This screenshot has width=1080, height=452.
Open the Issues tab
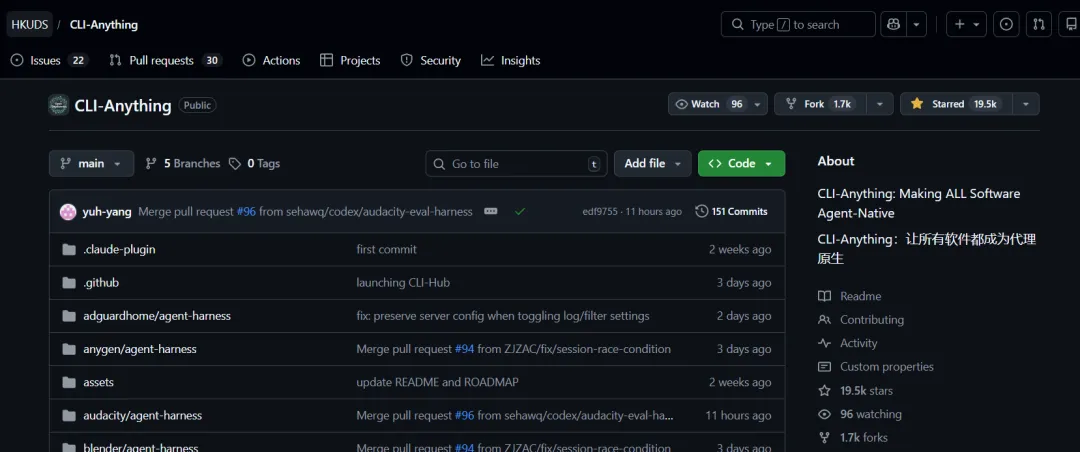[49, 61]
